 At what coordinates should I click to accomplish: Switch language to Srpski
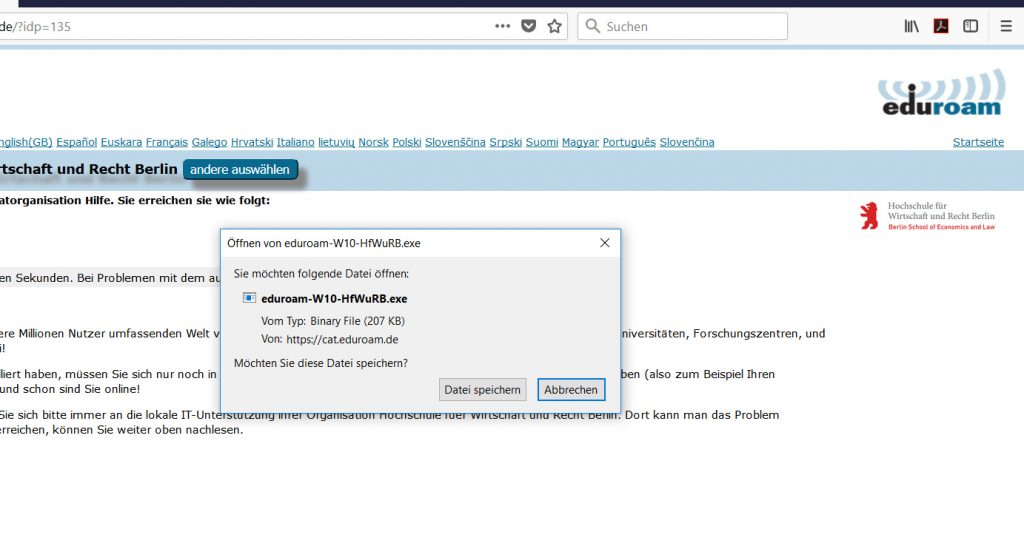click(505, 142)
